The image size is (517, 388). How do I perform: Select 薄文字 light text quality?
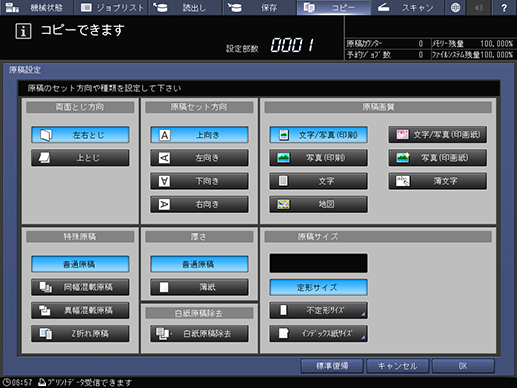[437, 181]
